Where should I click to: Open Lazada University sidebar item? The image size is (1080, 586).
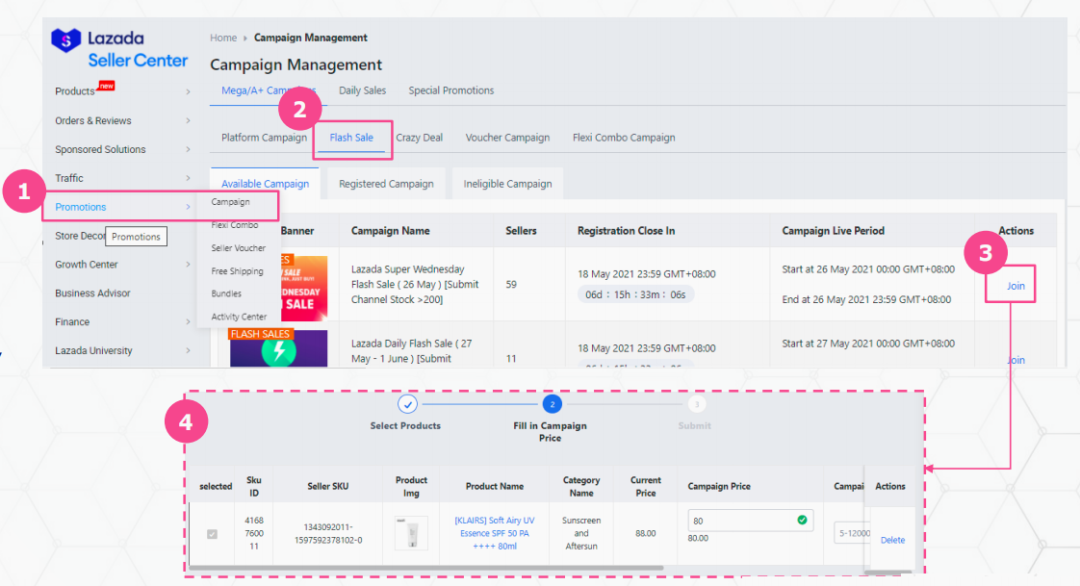(94, 351)
